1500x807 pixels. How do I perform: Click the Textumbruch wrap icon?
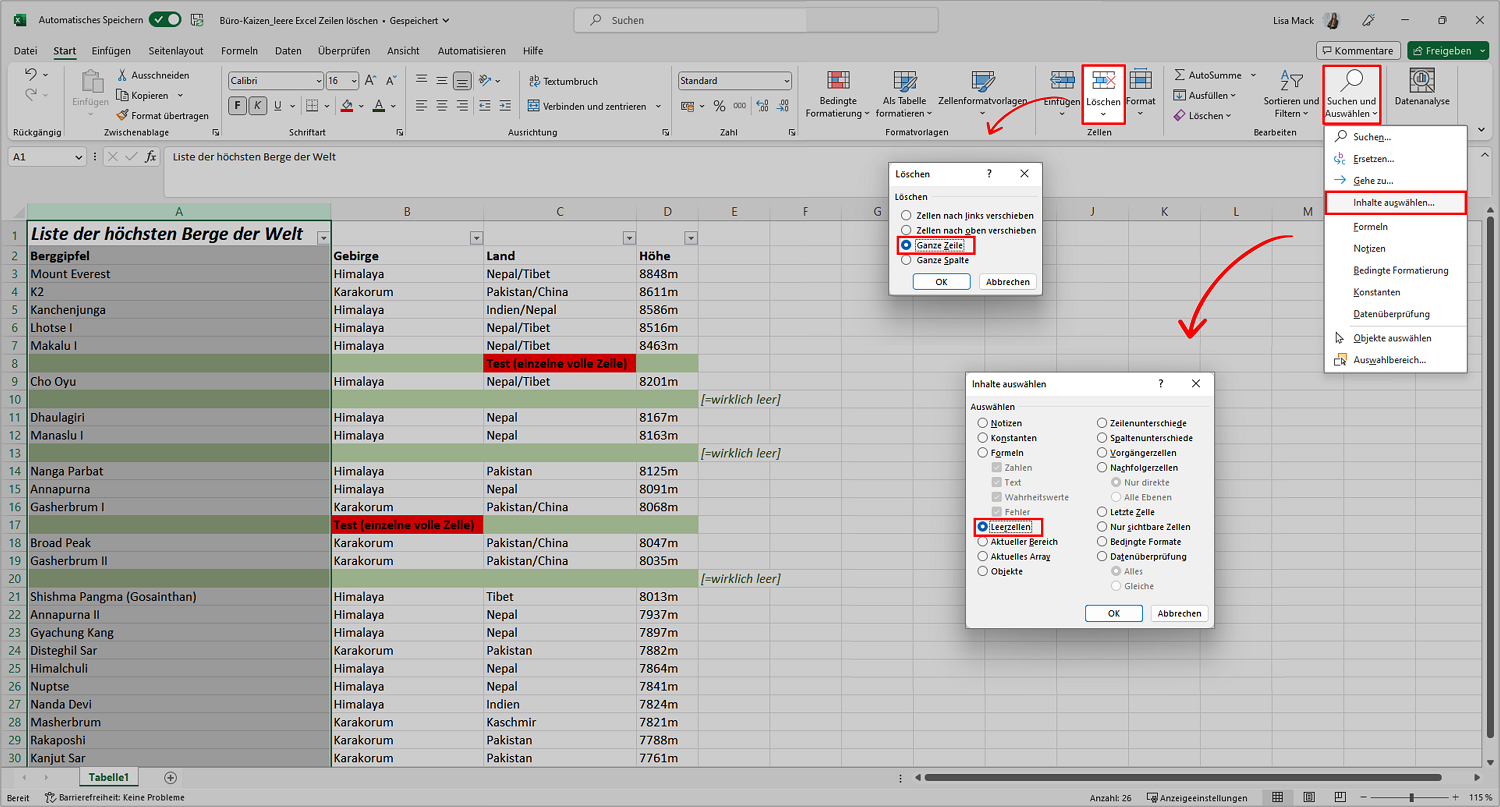pyautogui.click(x=534, y=81)
